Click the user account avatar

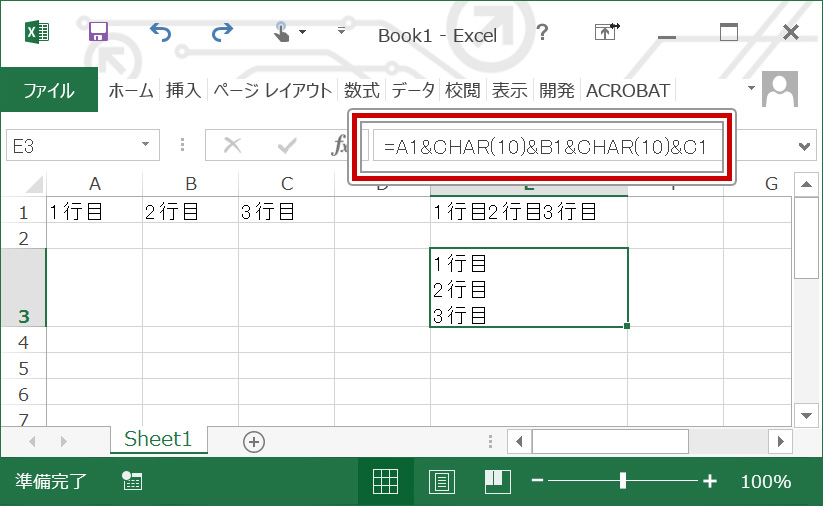click(780, 89)
